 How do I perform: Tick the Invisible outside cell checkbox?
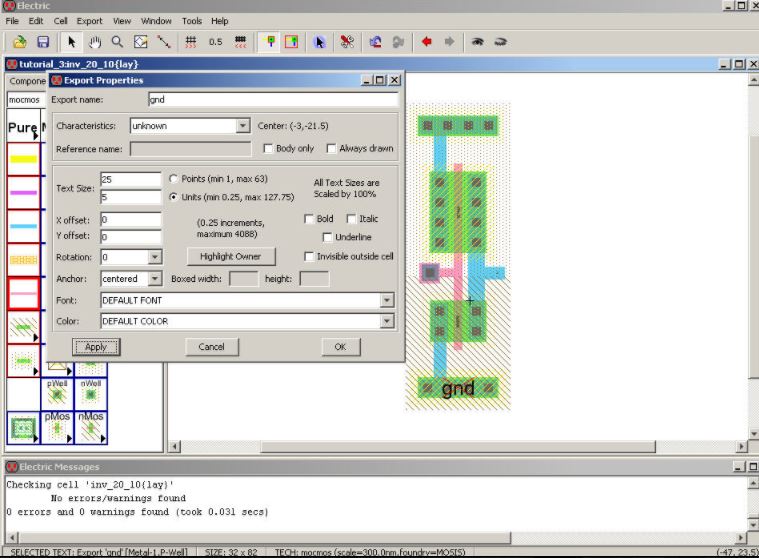coord(309,256)
